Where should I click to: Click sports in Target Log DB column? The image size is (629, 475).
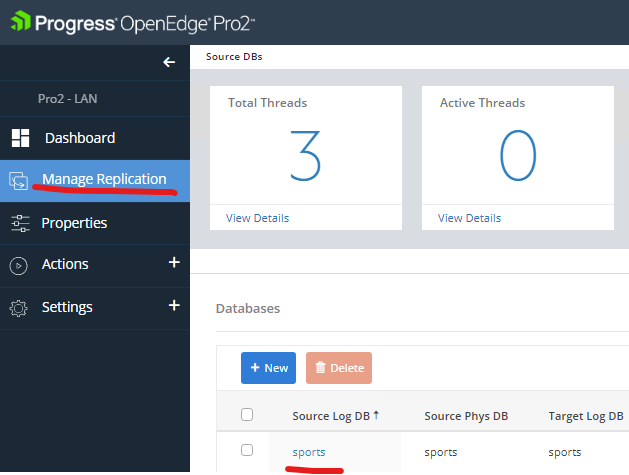point(565,452)
